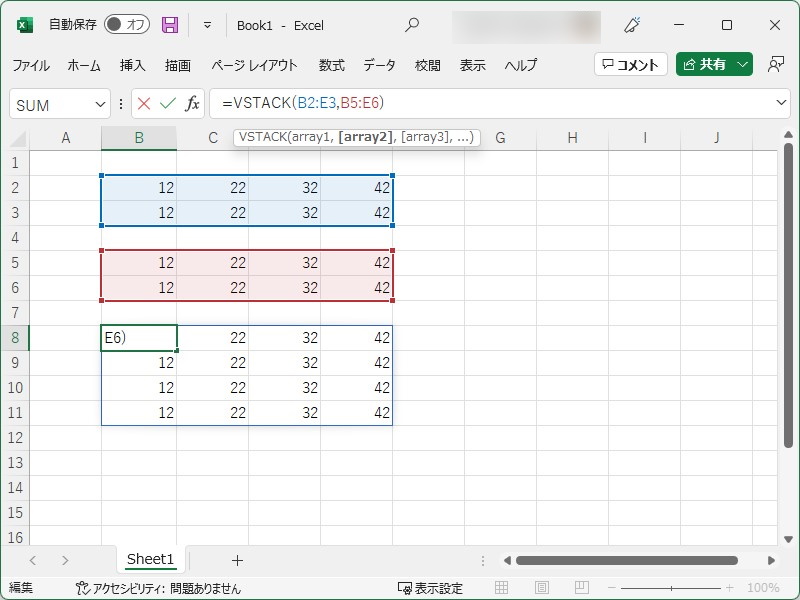Open the 表示 ribbon tab
Screen dimensions: 800x600
(472, 65)
